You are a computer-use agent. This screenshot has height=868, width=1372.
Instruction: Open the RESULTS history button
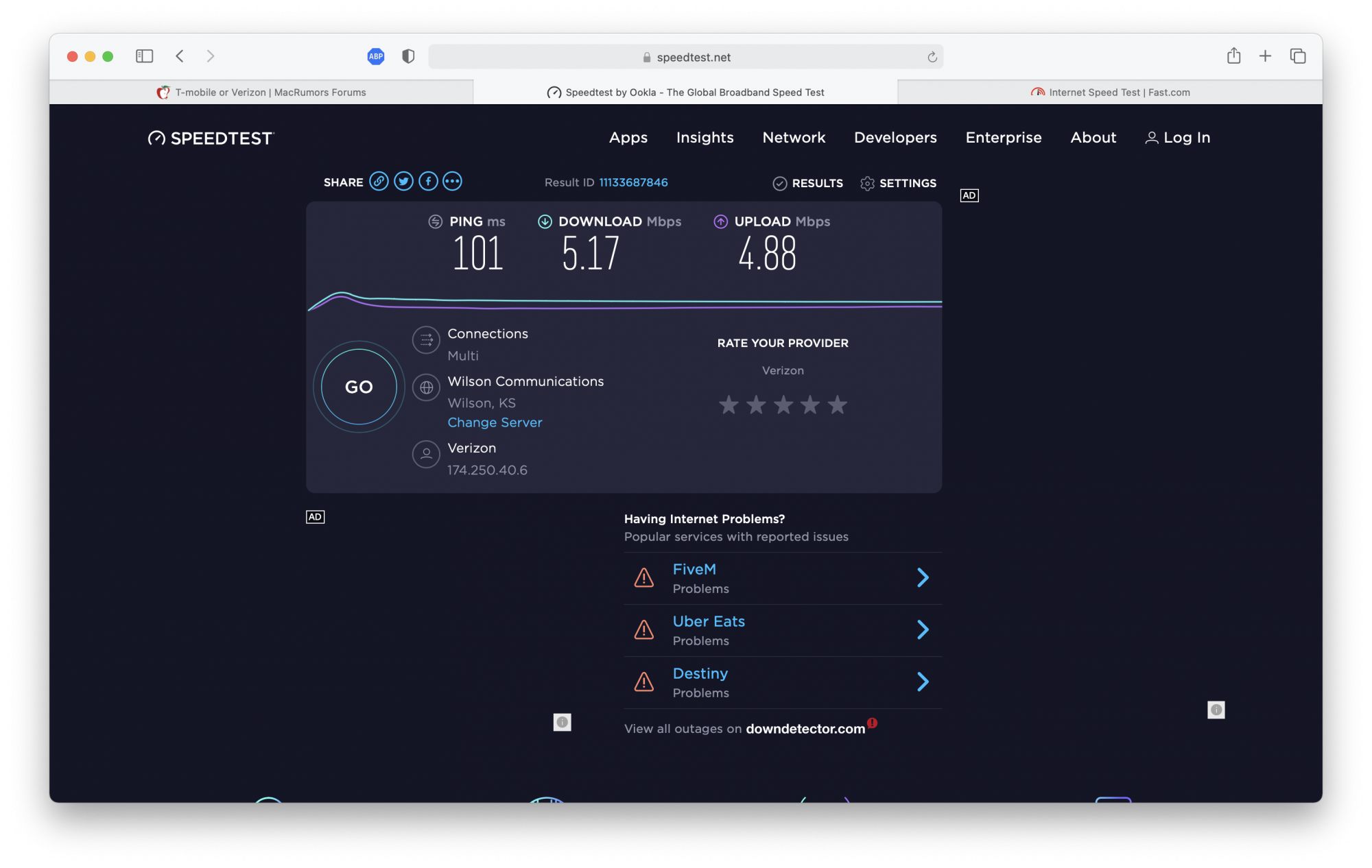[807, 183]
